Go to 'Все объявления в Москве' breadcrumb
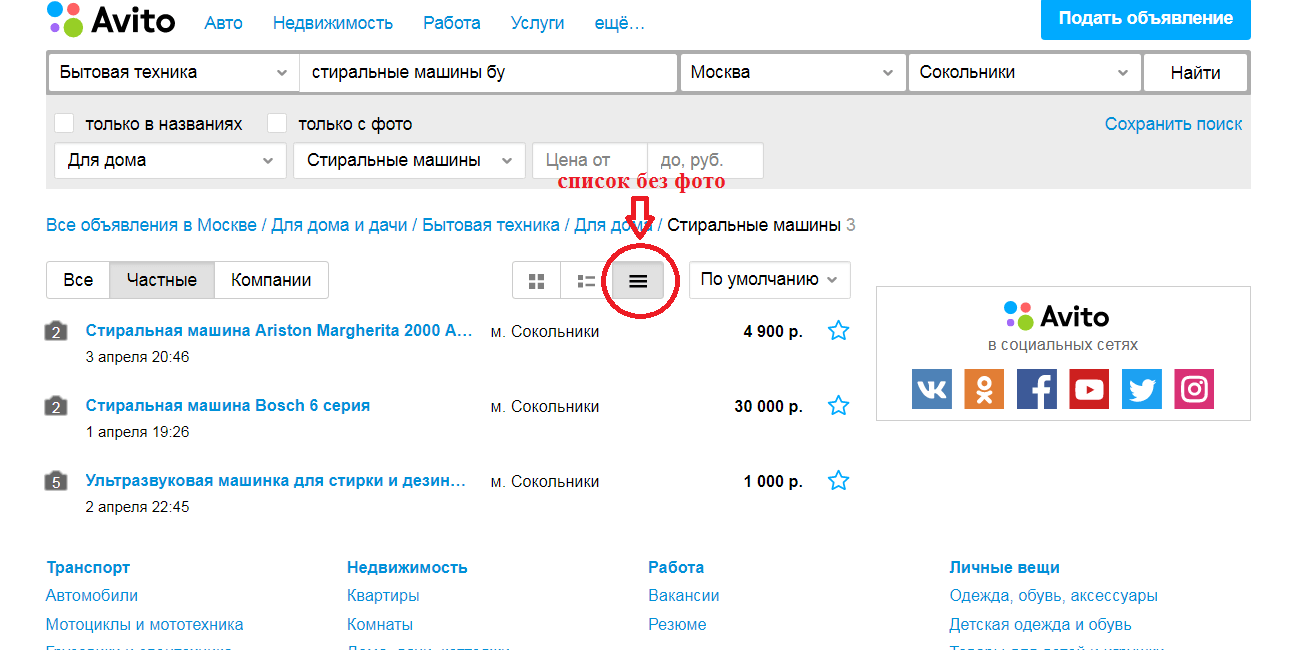The width and height of the screenshot is (1296, 650). click(151, 225)
